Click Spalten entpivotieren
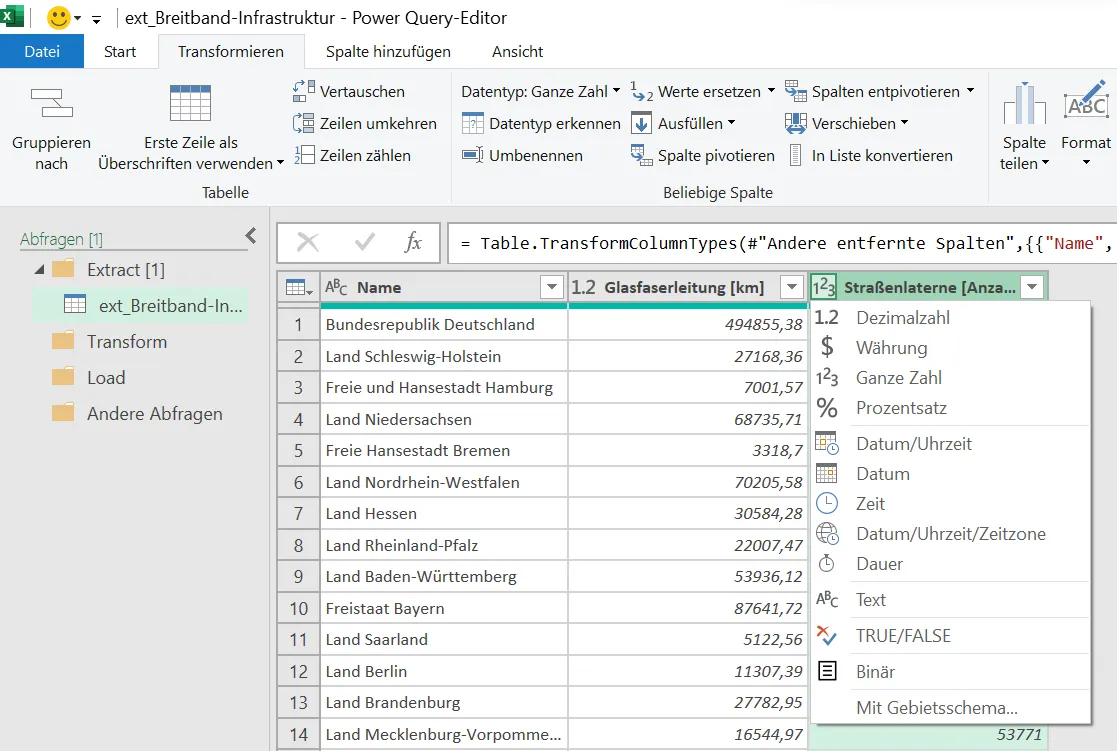Viewport: 1117px width, 751px height. [873, 91]
